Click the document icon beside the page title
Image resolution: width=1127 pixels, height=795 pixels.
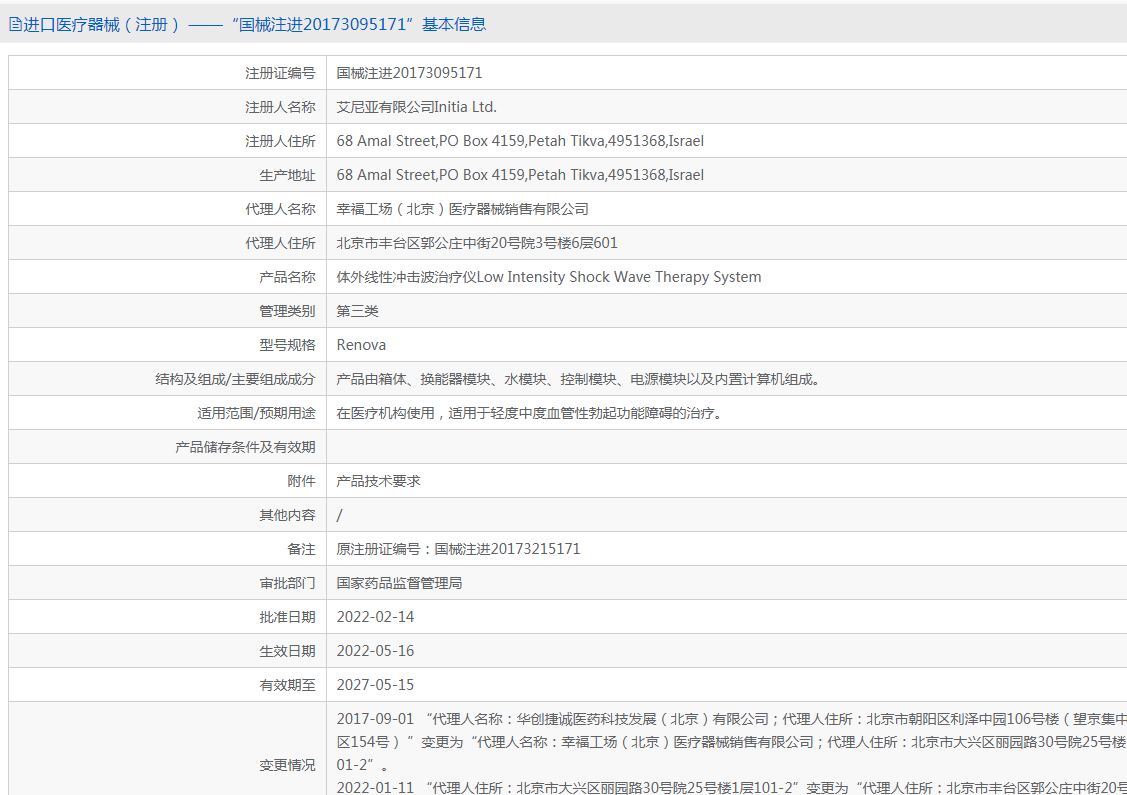pos(15,24)
